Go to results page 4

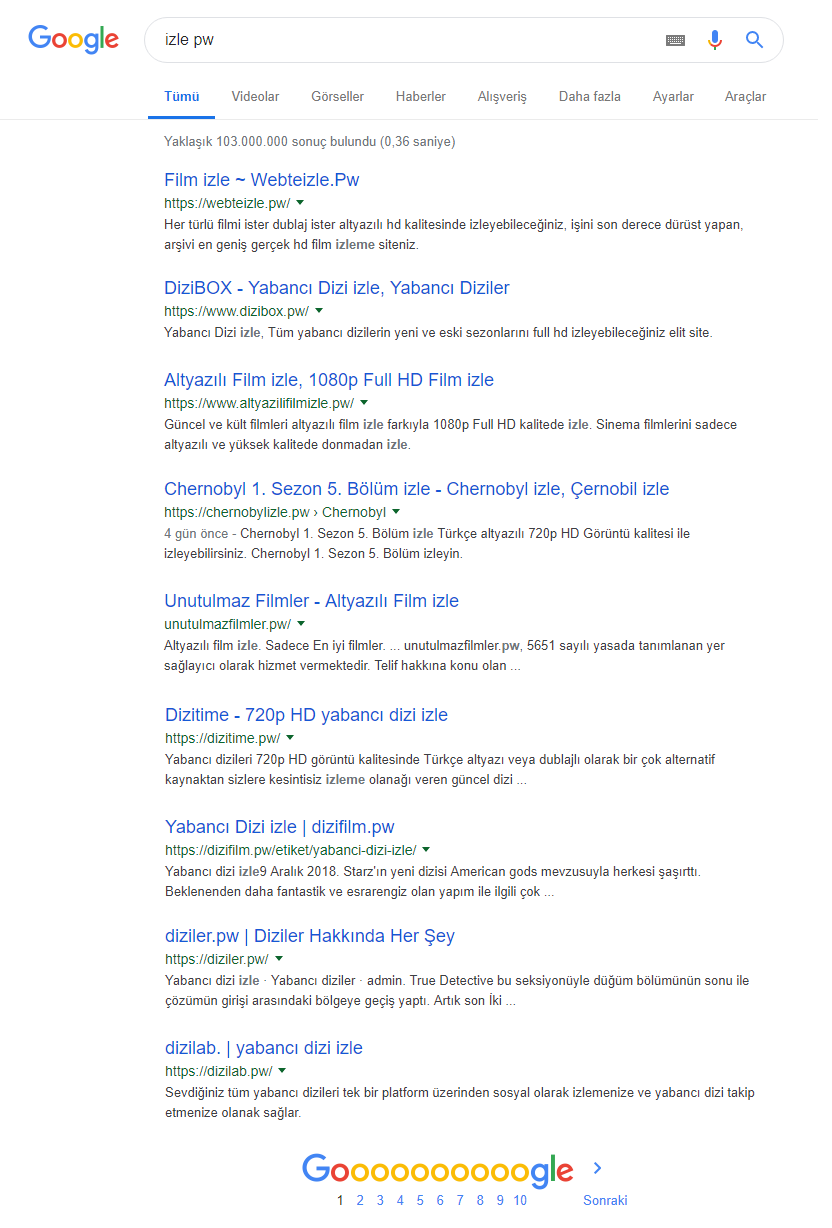[400, 1200]
